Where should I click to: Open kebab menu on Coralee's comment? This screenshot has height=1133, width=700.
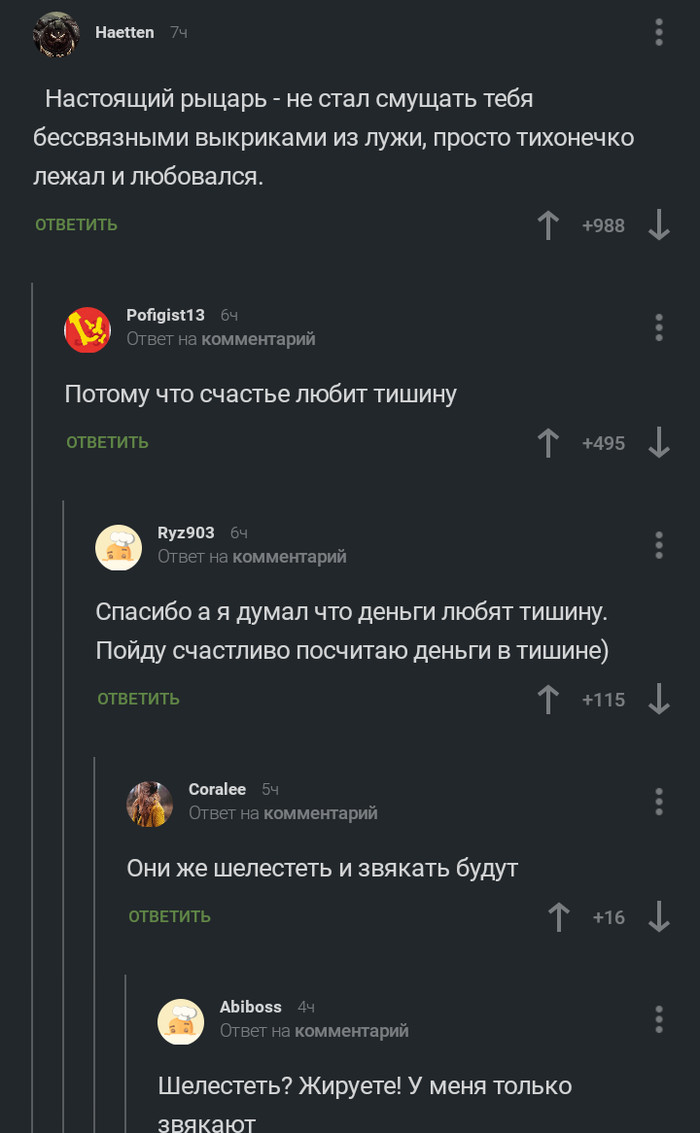pos(659,801)
